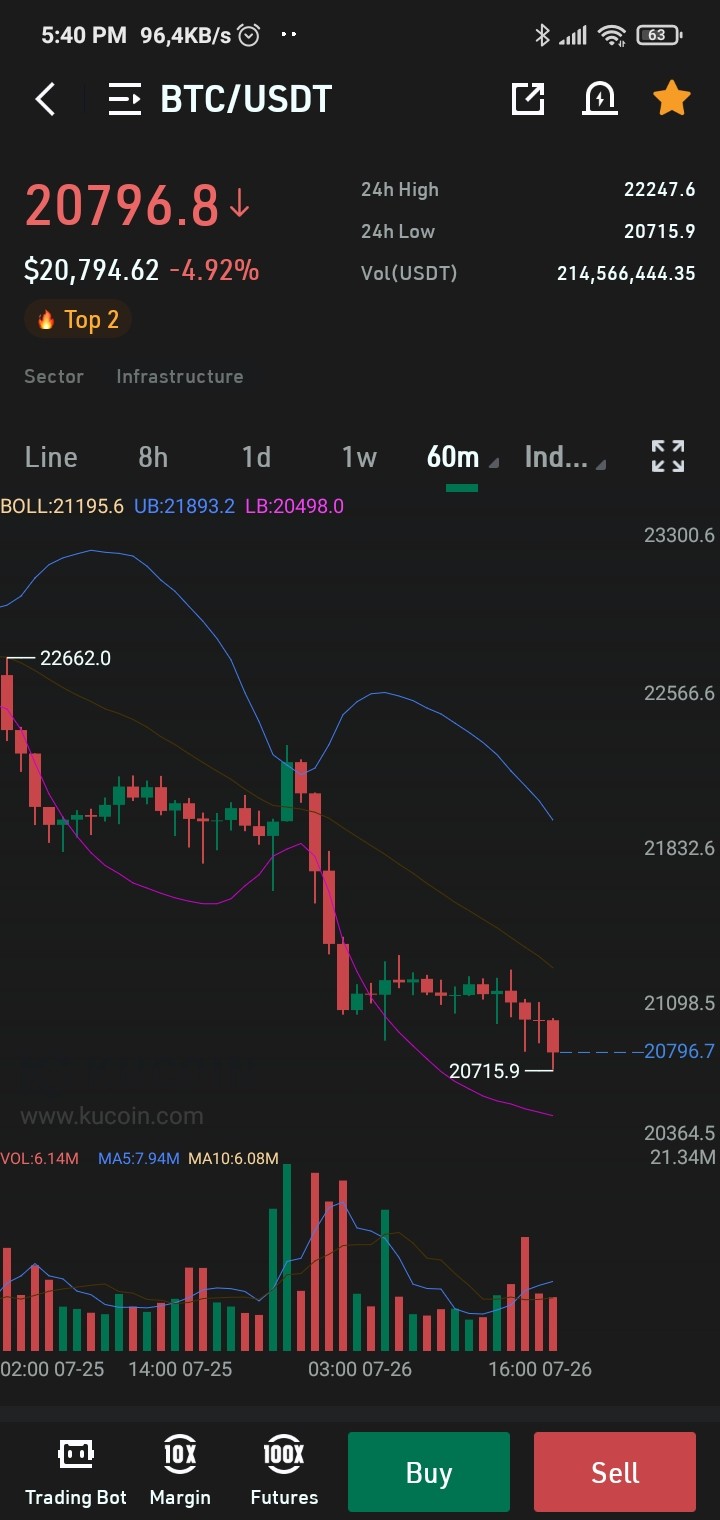Select the 1d timeframe
720x1520 pixels.
click(256, 457)
